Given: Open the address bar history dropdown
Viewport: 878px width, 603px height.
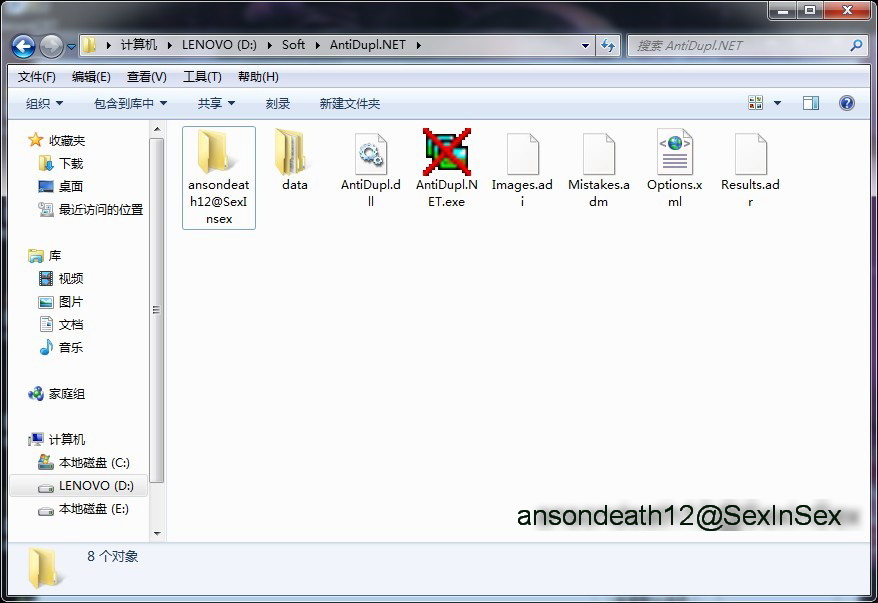Looking at the screenshot, I should [x=585, y=45].
